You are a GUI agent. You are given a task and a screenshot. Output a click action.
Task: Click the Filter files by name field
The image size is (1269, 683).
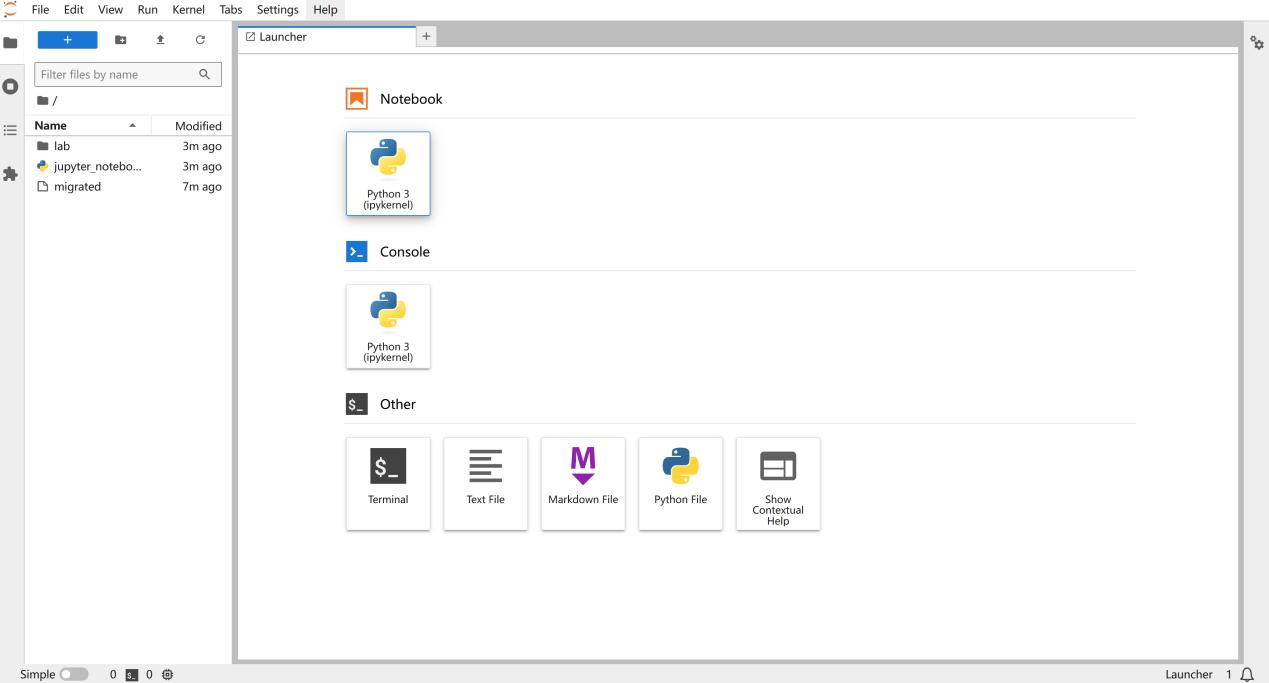(x=128, y=74)
